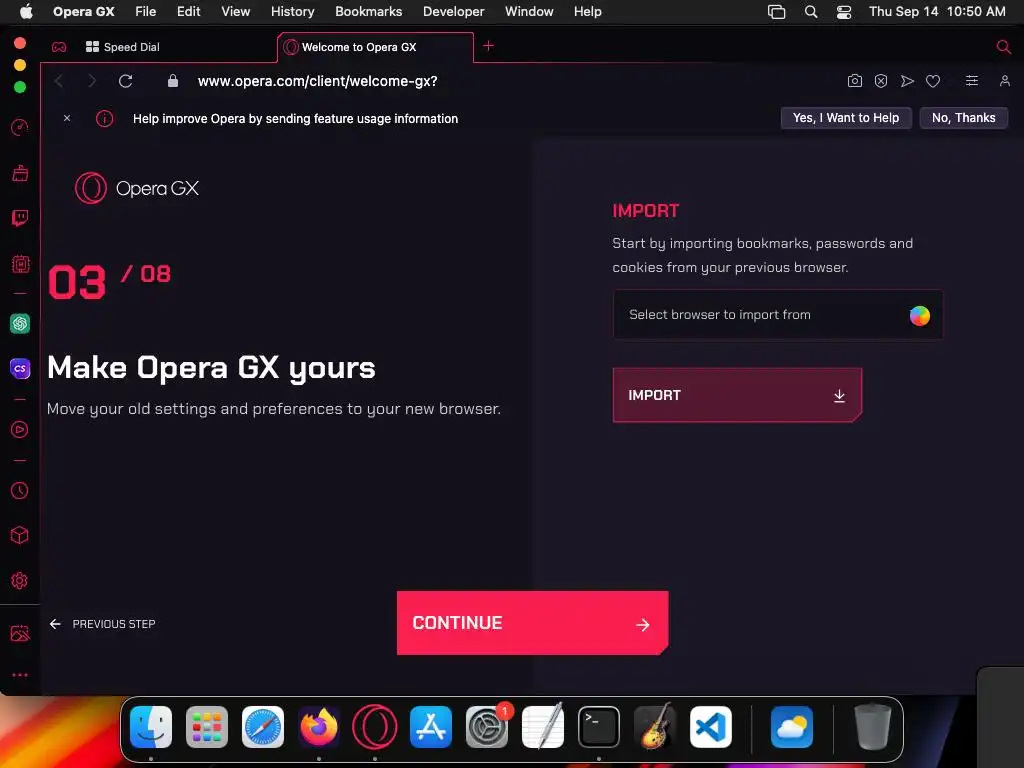The width and height of the screenshot is (1024, 768).
Task: Open ChatSonic CS sidebar icon
Action: click(20, 368)
